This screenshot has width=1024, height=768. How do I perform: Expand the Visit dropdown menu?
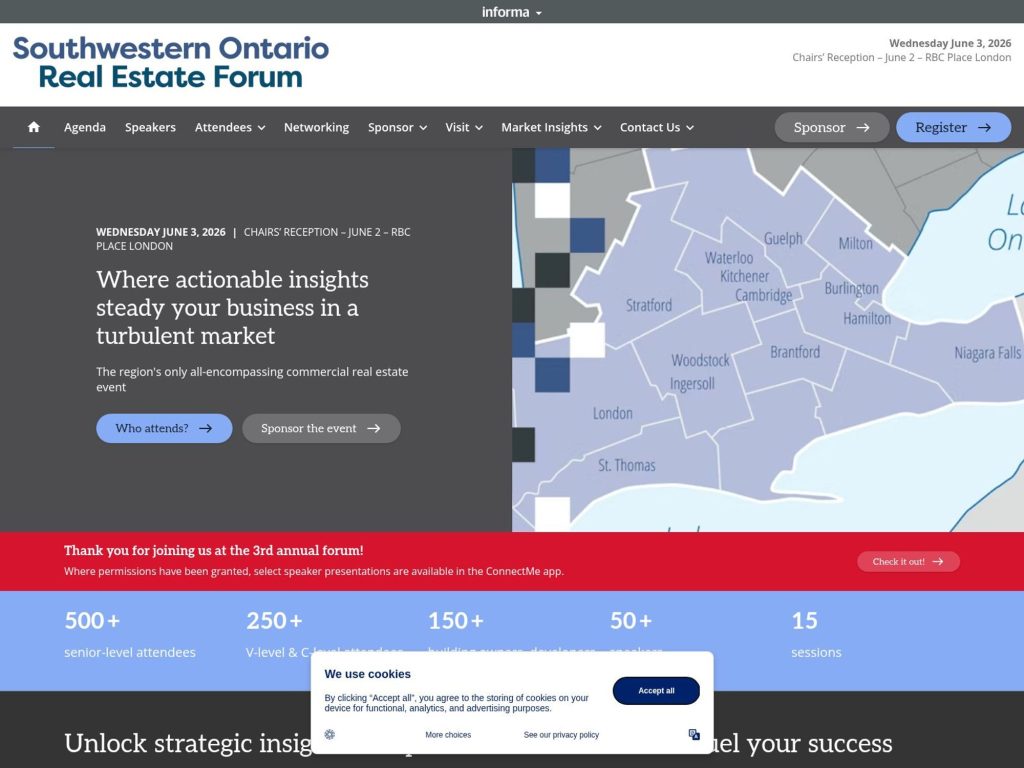point(462,127)
